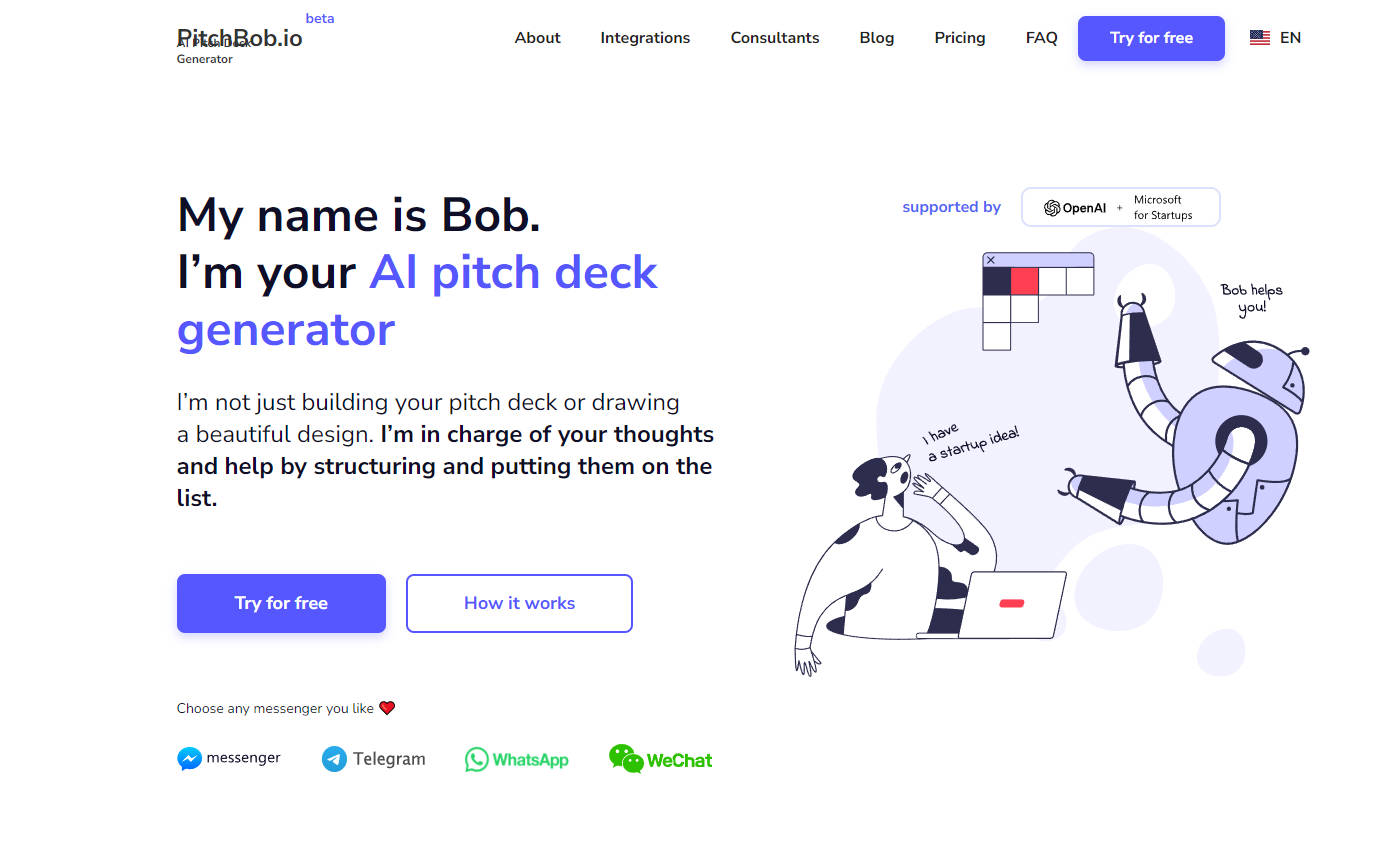This screenshot has height=858, width=1387.
Task: Open the Consultants menu item
Action: (774, 37)
